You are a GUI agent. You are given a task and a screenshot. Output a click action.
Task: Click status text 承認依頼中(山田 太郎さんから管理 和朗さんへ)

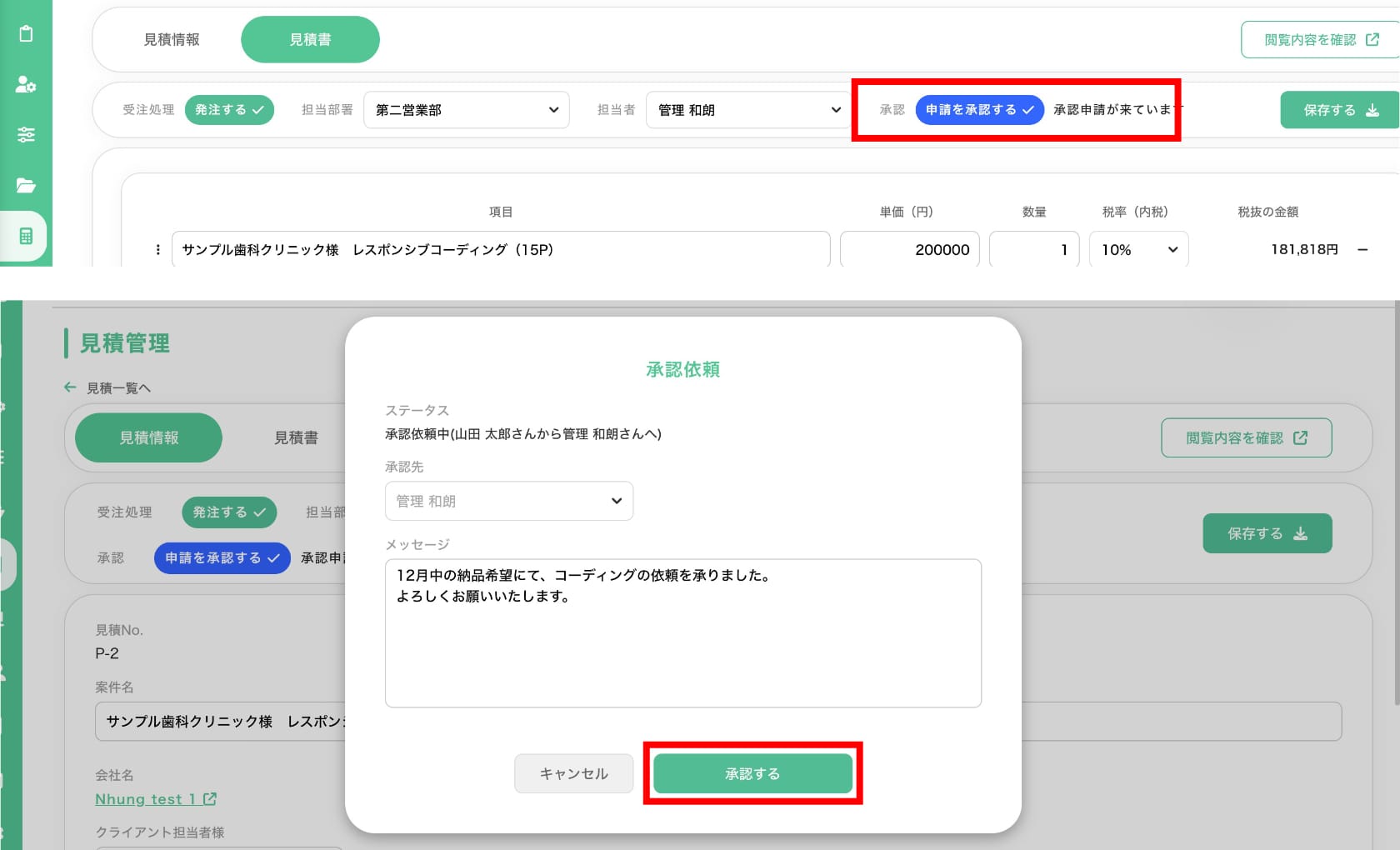[x=523, y=434]
